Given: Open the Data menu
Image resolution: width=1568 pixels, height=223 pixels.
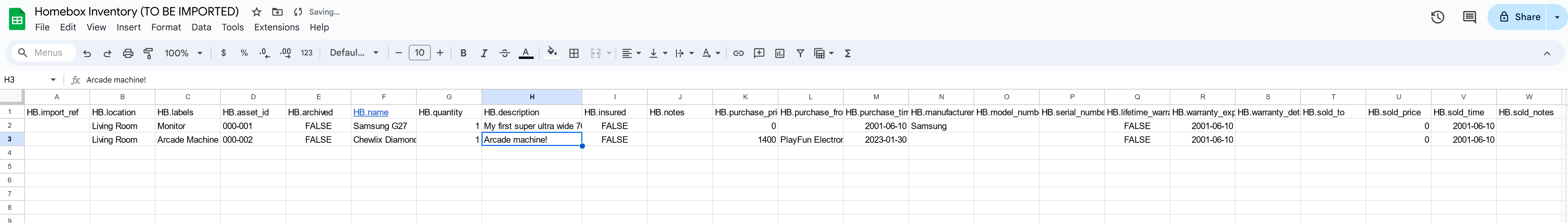Looking at the screenshot, I should [x=202, y=27].
